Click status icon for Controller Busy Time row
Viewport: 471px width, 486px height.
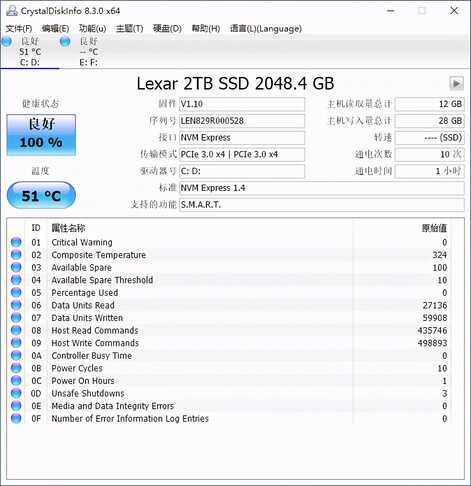(x=16, y=355)
